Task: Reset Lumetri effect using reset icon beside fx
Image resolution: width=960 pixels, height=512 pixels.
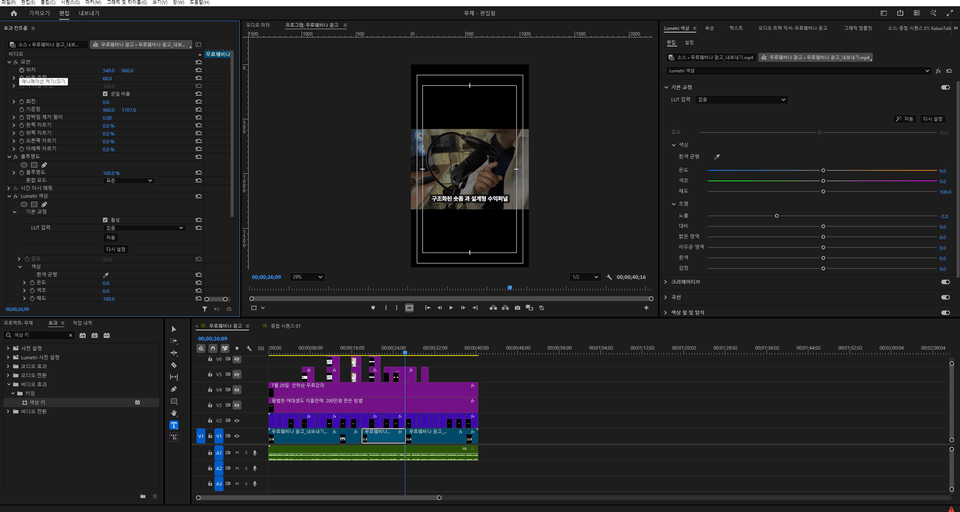Action: click(949, 71)
